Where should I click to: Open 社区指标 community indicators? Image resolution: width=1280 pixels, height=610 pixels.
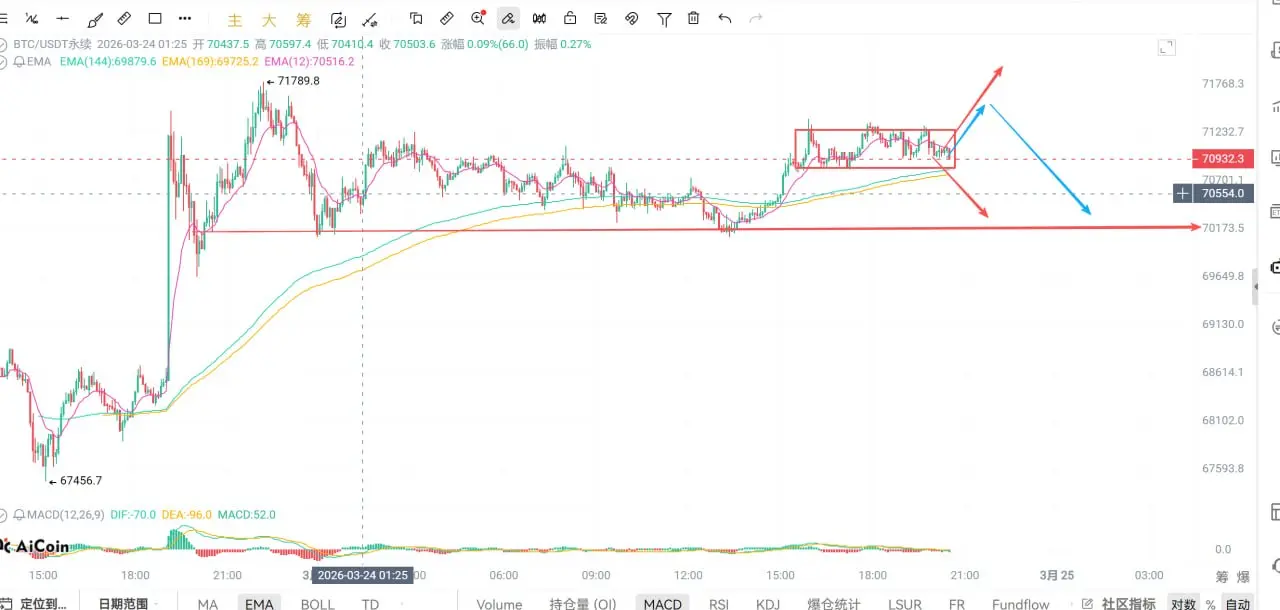point(1118,604)
